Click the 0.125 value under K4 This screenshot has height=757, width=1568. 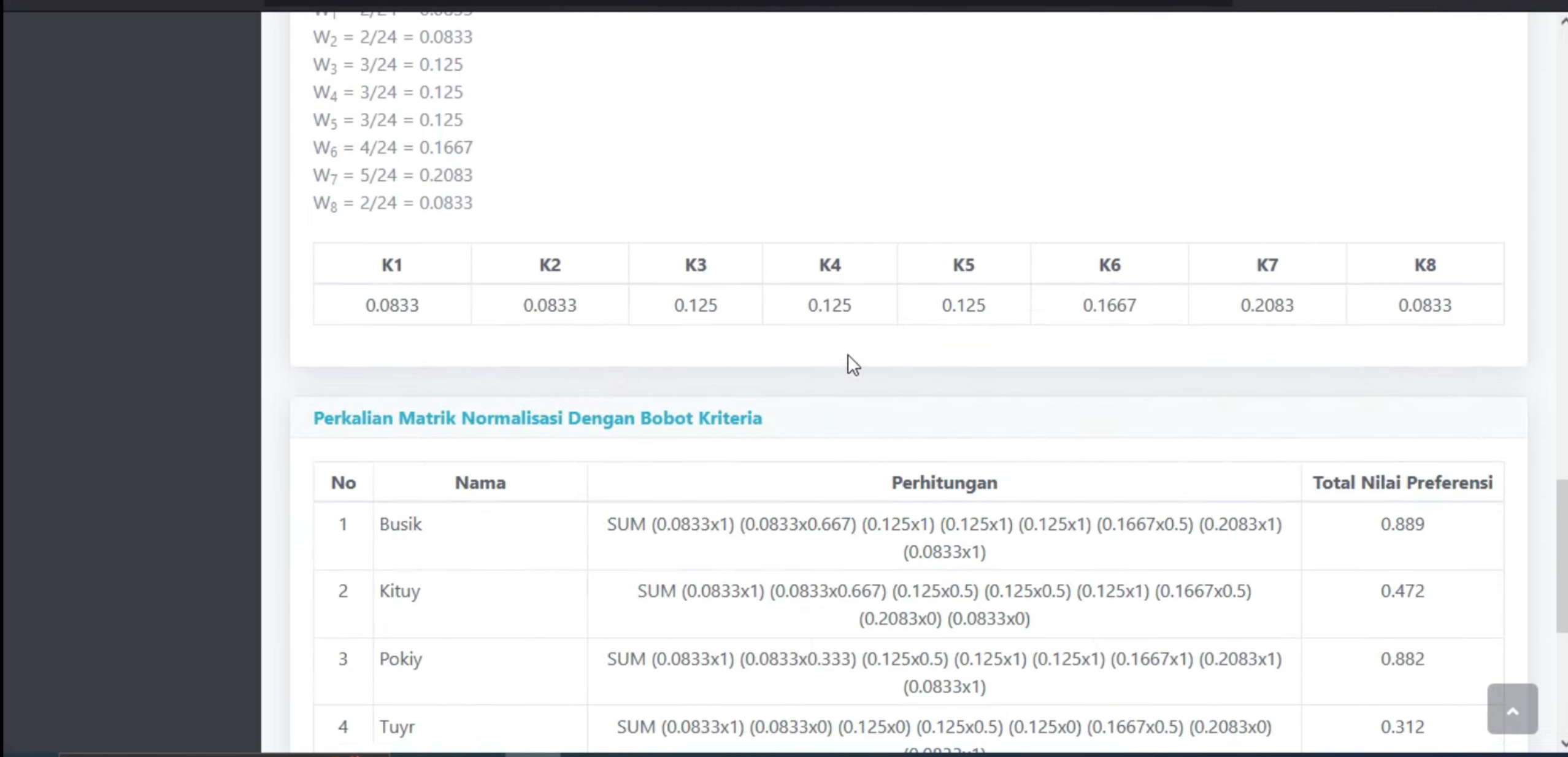[829, 305]
